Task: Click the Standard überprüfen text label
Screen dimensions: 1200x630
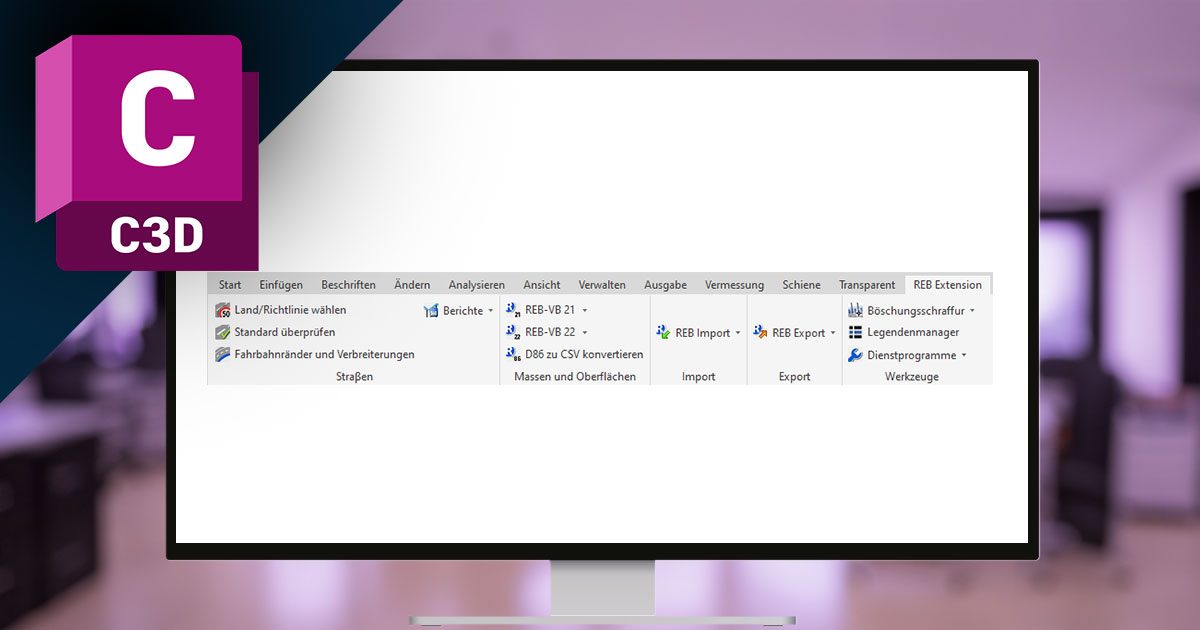Action: 285,332
